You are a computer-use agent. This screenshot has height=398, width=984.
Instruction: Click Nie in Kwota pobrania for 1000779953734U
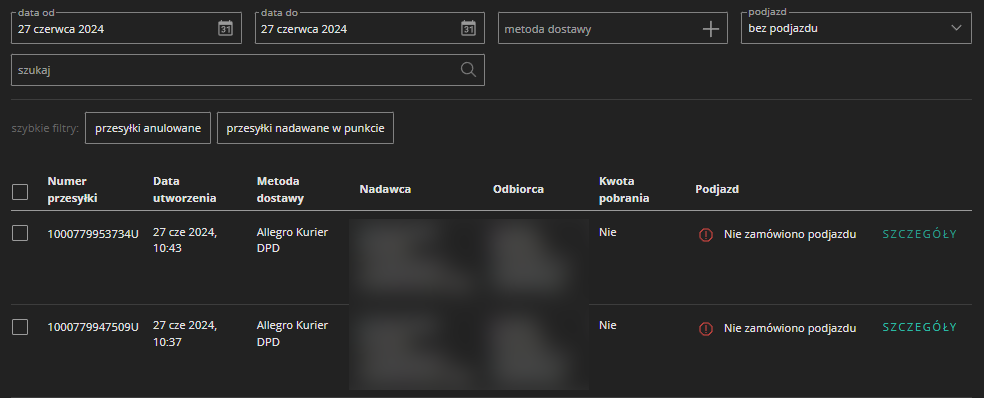[x=608, y=232]
